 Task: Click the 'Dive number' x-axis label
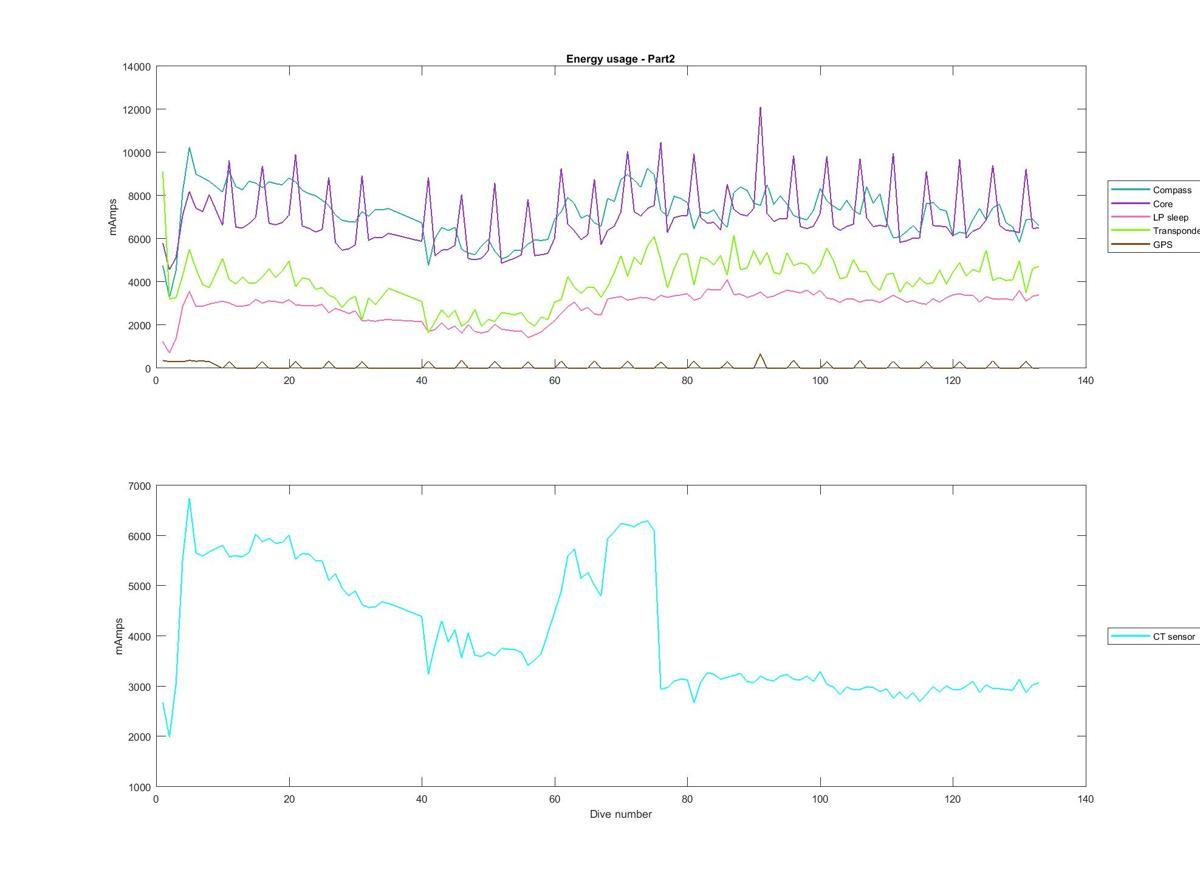pos(621,814)
